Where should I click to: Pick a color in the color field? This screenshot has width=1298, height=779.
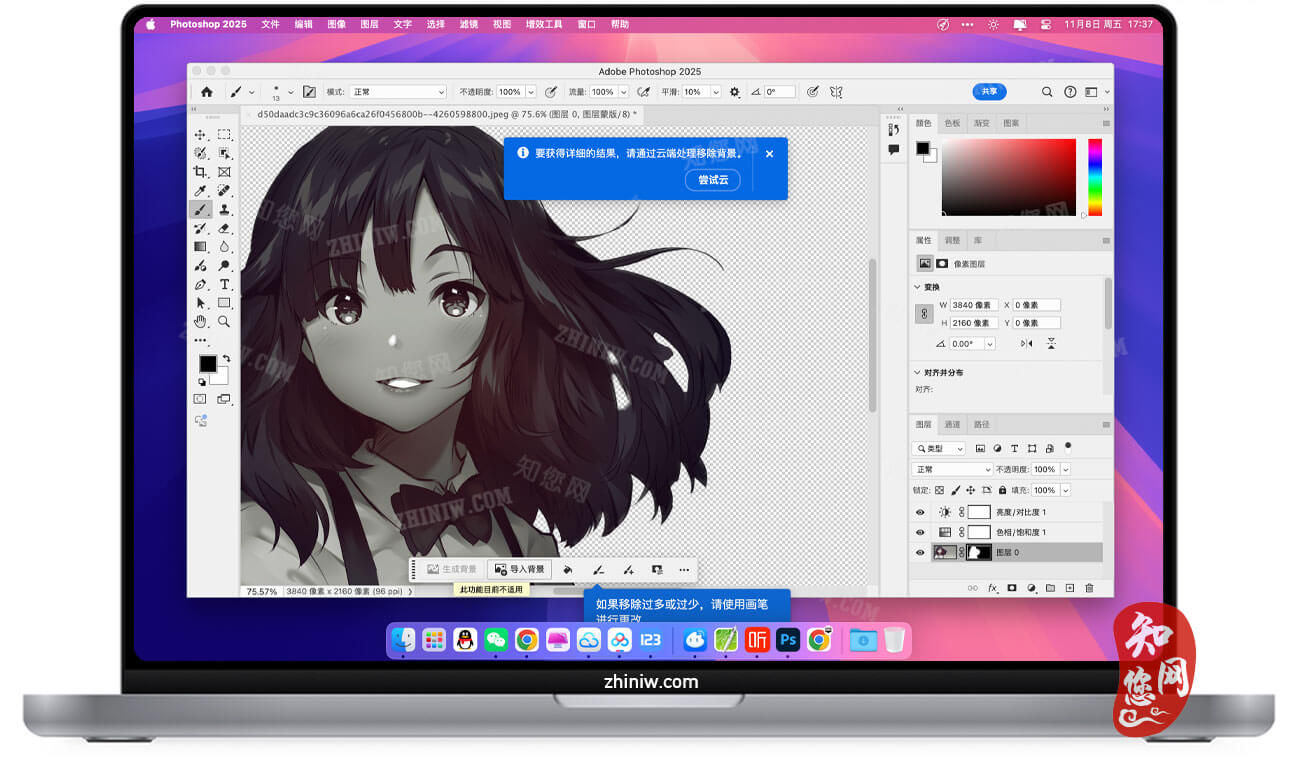pos(1008,177)
